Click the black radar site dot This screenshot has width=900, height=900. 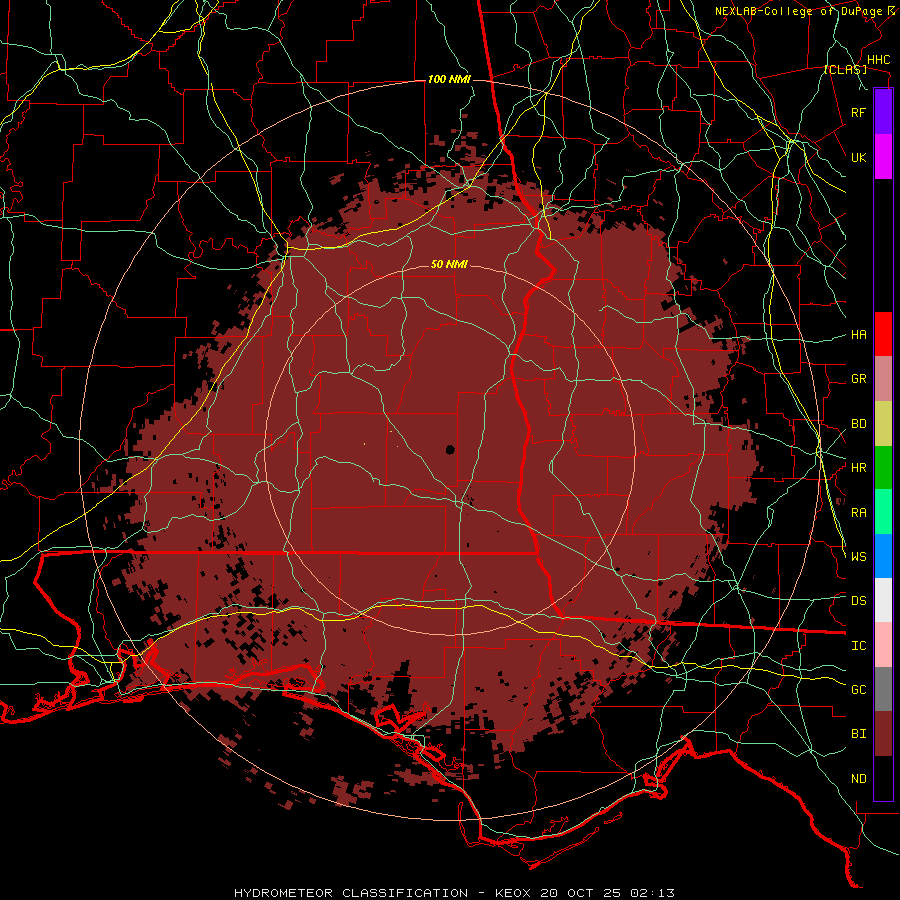coord(450,449)
